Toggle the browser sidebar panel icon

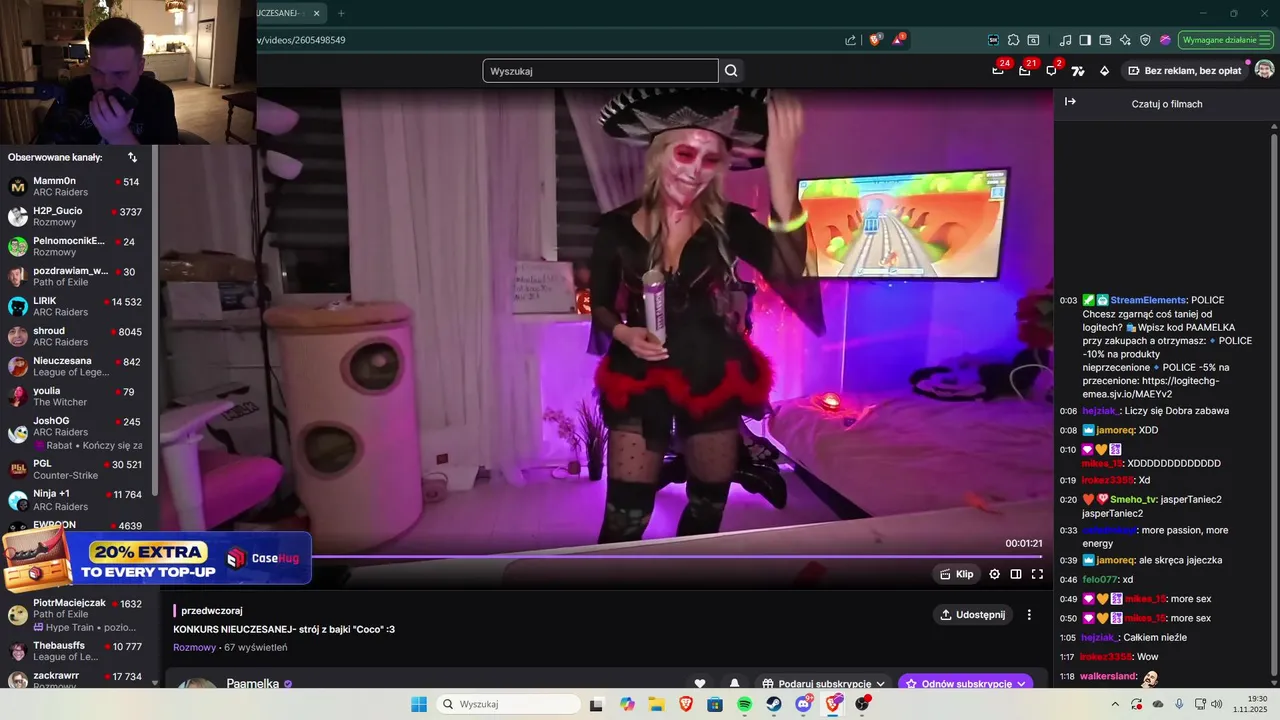1085,40
